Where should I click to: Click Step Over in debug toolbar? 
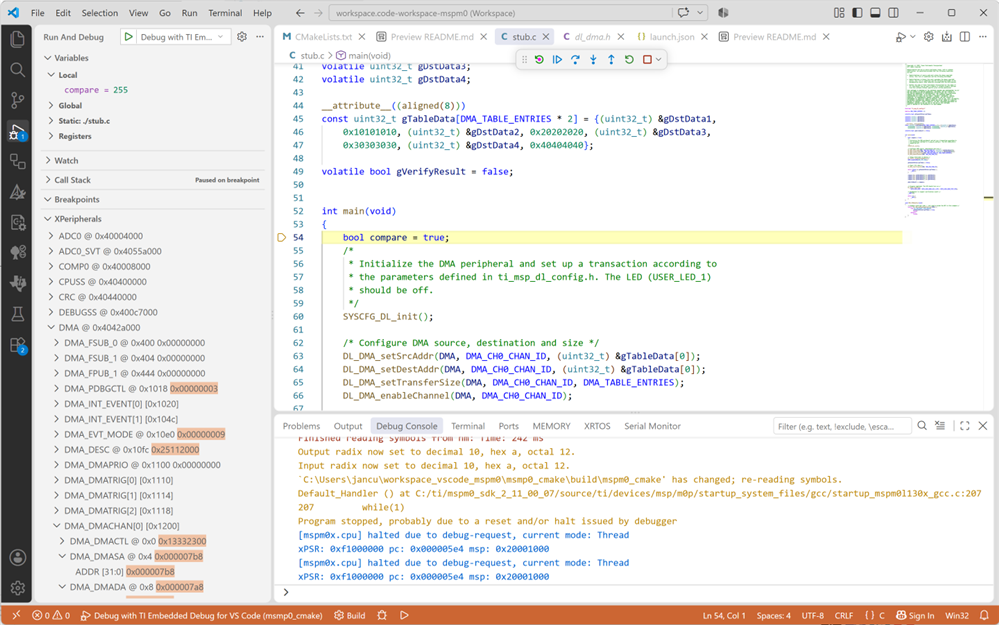[575, 59]
